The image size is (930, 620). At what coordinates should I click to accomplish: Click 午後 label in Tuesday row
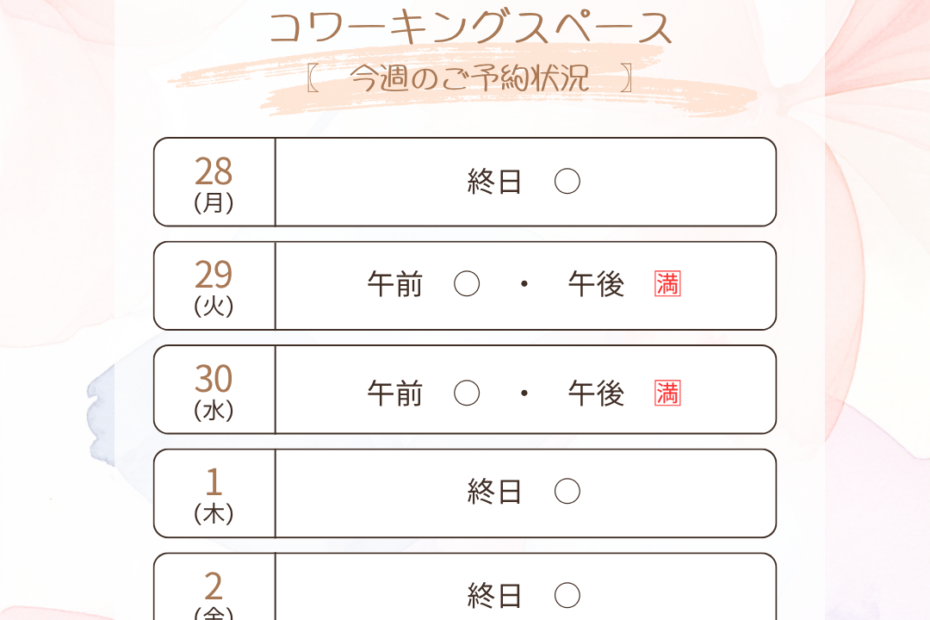[x=596, y=284]
